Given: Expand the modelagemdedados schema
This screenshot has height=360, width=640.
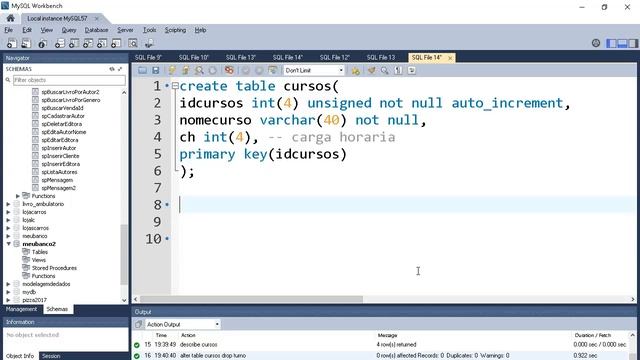Looking at the screenshot, I should pos(8,284).
